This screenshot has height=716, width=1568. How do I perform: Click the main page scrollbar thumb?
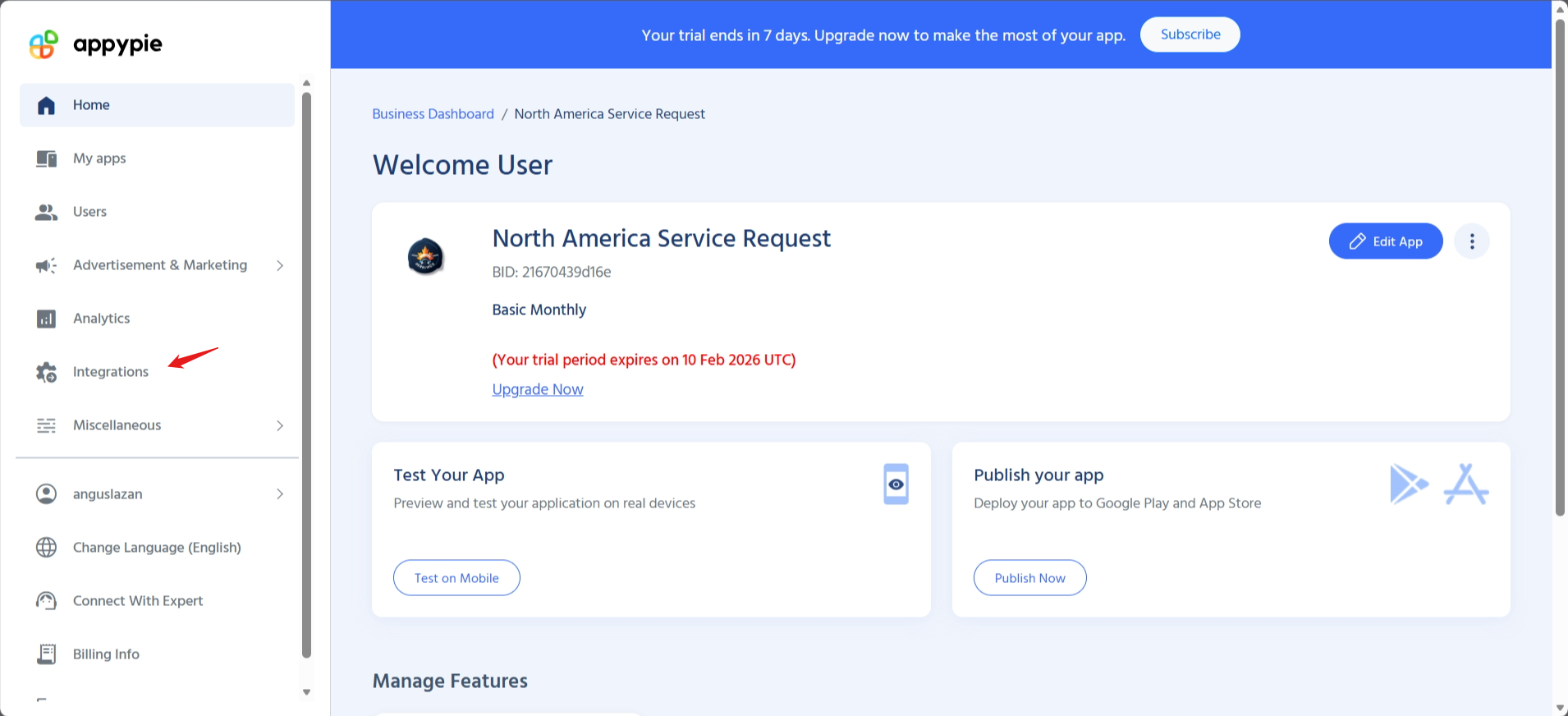[1560, 267]
